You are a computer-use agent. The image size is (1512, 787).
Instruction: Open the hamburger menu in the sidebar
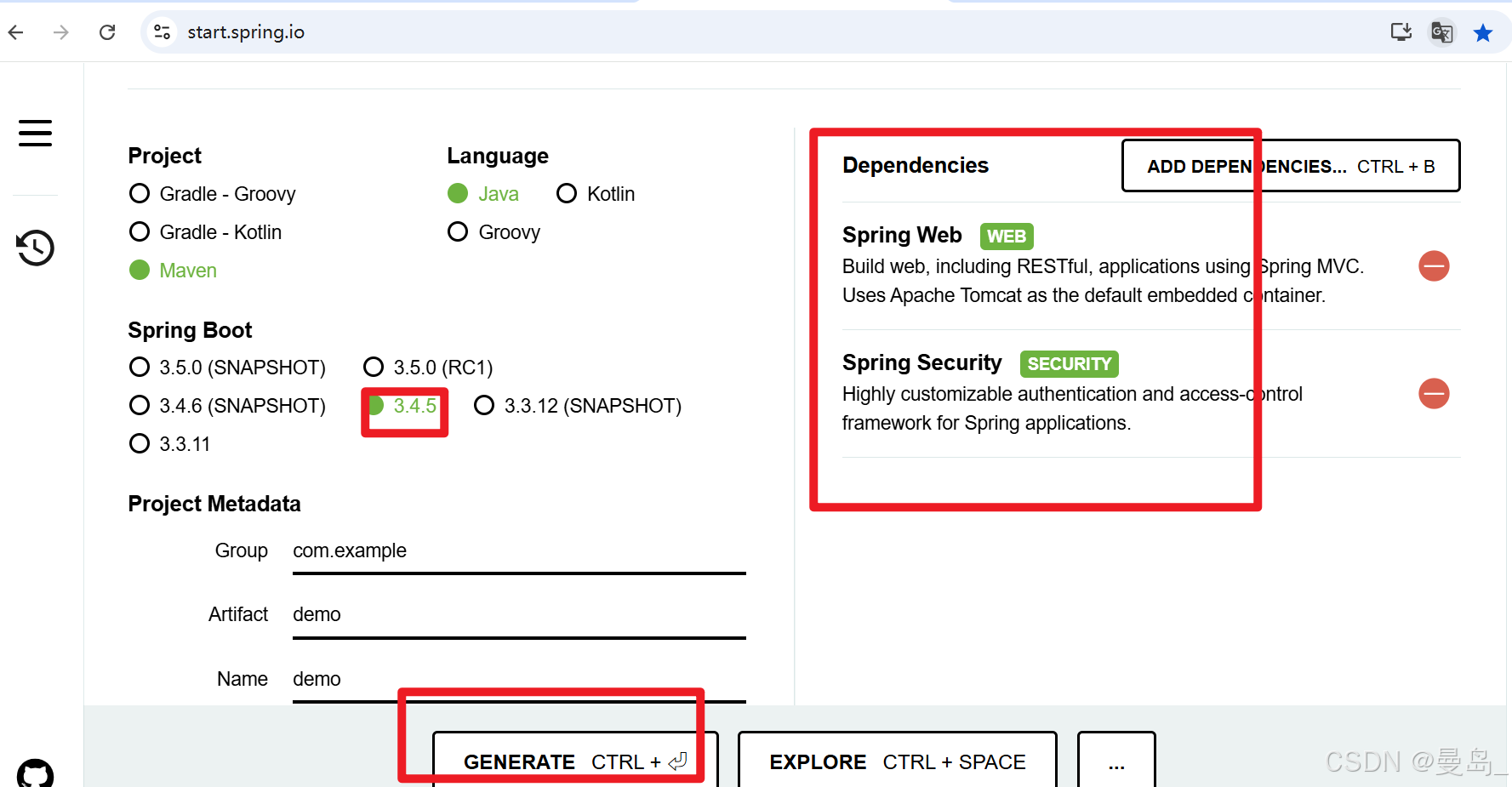point(35,133)
